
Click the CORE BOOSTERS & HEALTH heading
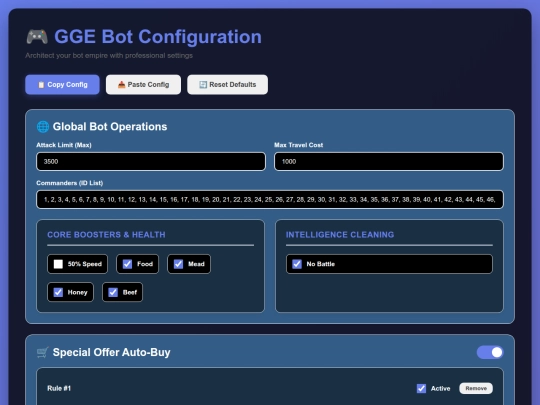tap(106, 235)
